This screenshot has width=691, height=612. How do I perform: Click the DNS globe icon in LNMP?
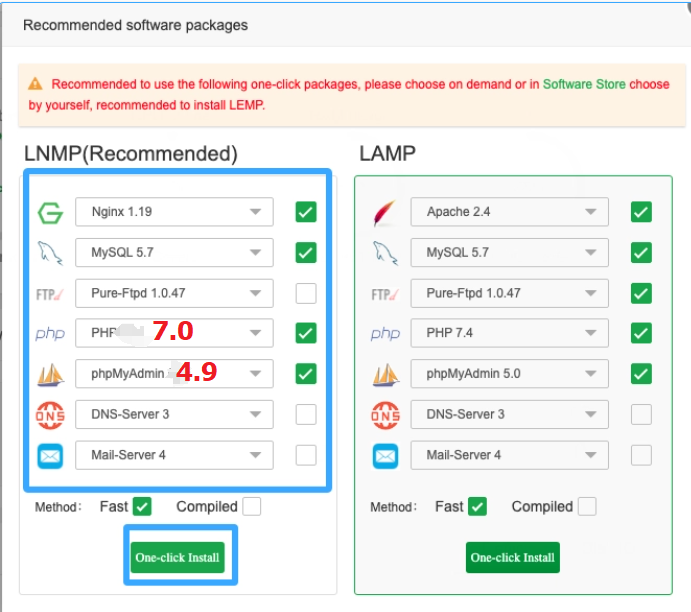pos(50,415)
